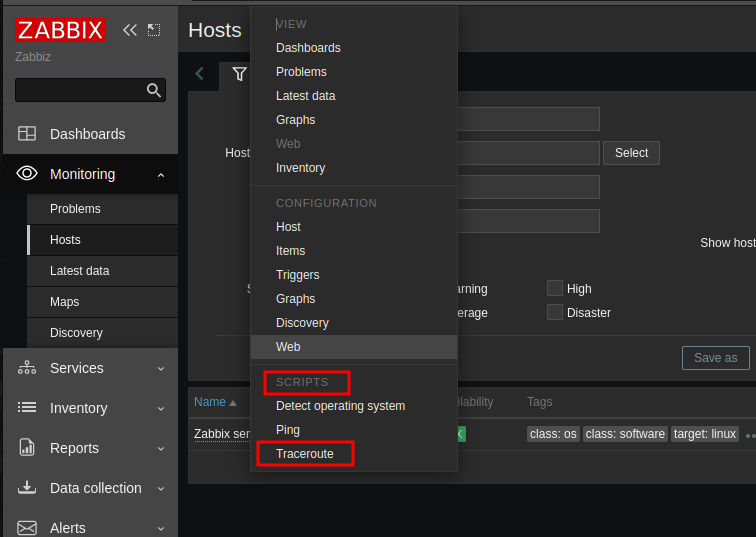Collapse sidebar with double-chevron icon
This screenshot has height=537, width=756.
coord(130,30)
